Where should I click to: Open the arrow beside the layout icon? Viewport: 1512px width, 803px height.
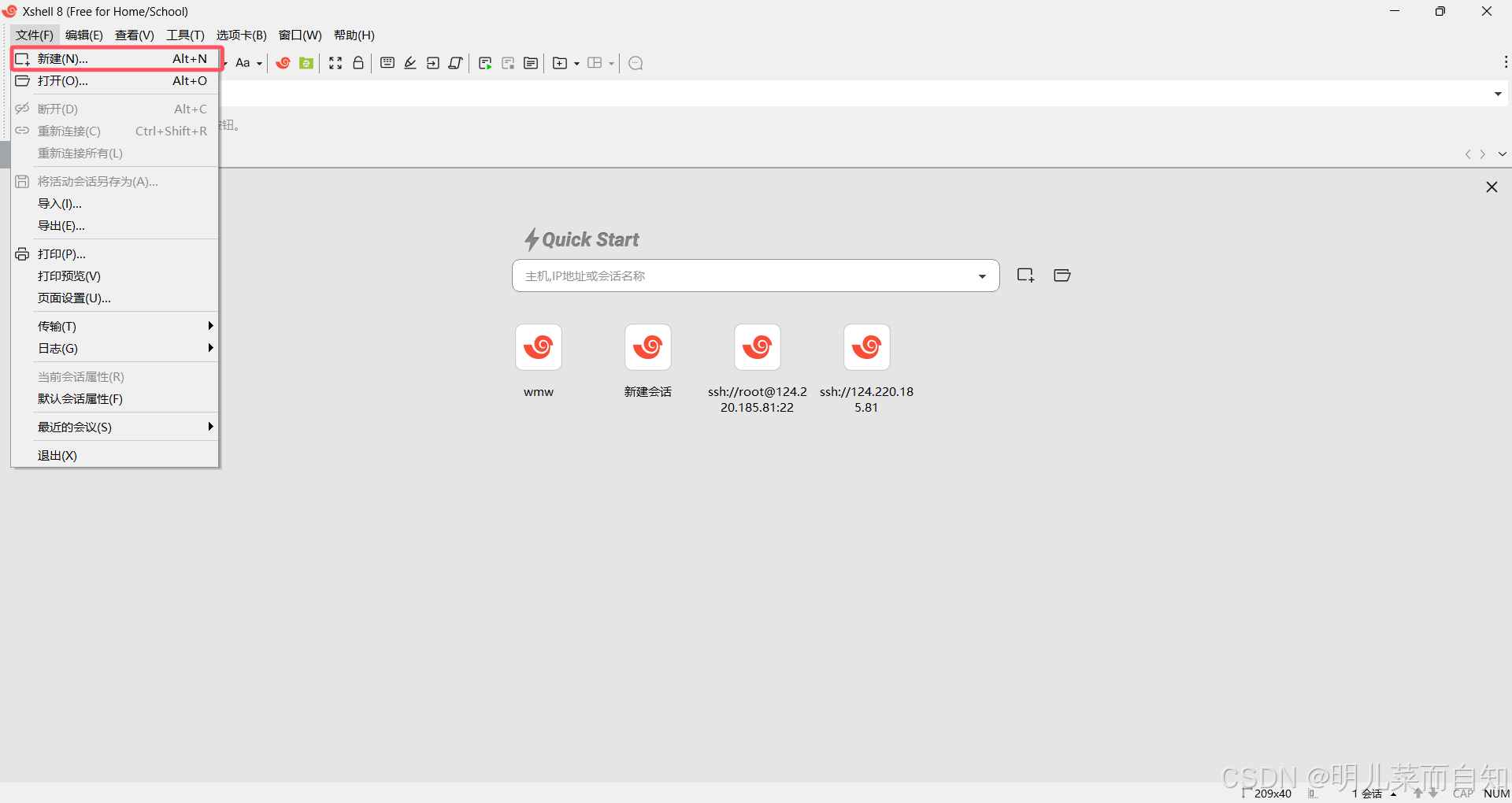611,64
